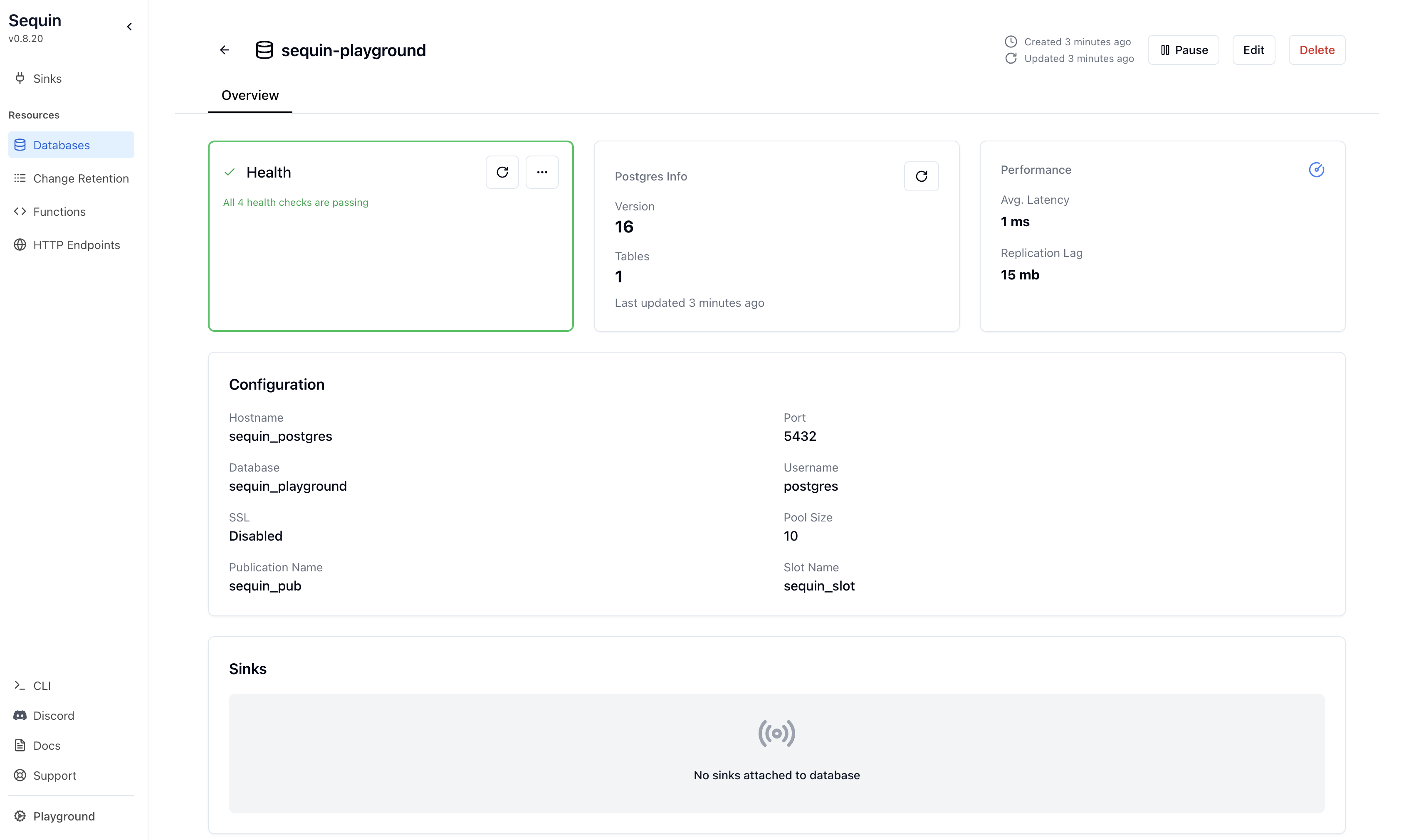Click the Replication Lag 15 mb value
This screenshot has width=1404, height=840.
click(1020, 274)
